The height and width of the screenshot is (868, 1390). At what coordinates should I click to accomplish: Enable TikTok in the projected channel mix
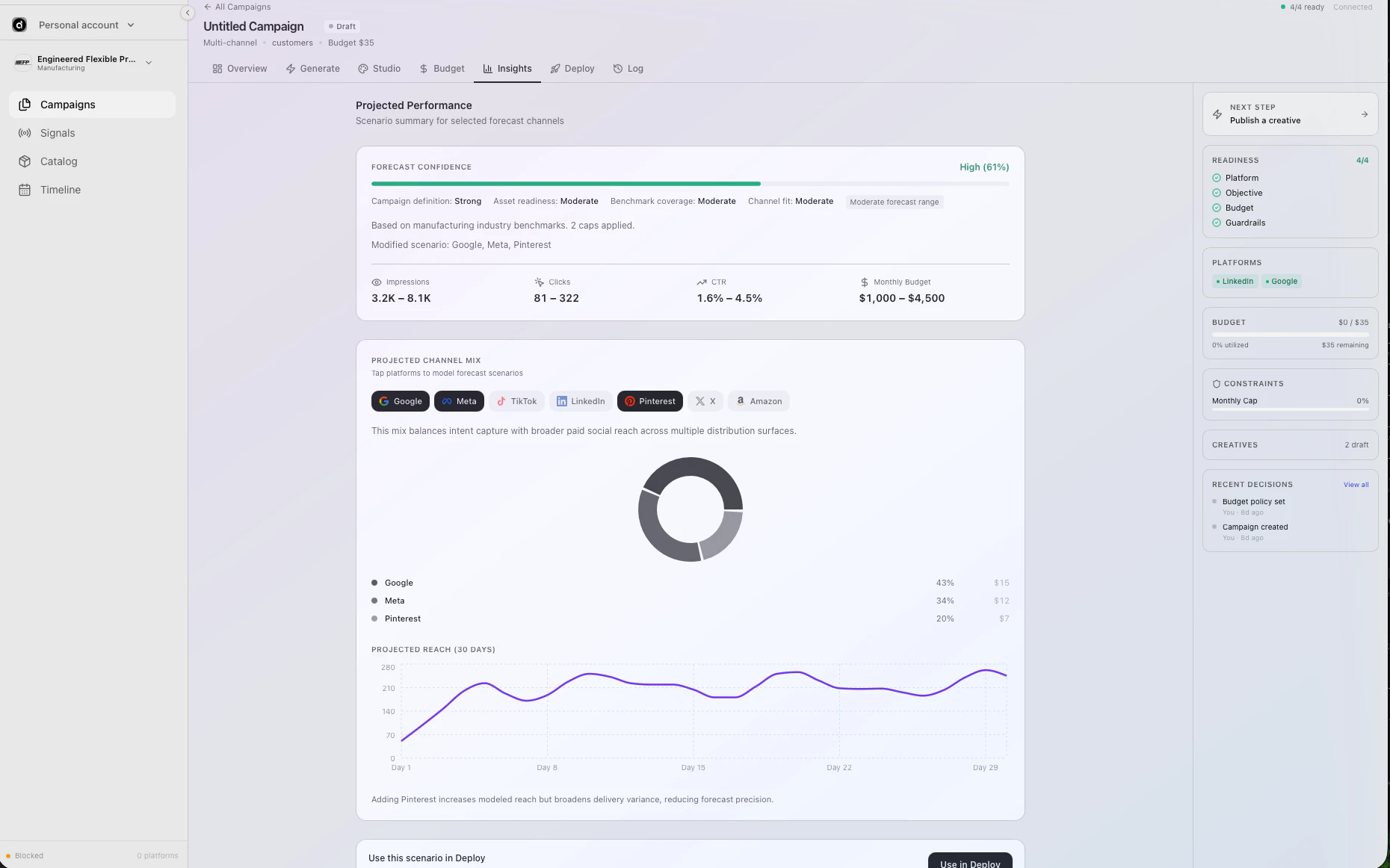tap(516, 401)
